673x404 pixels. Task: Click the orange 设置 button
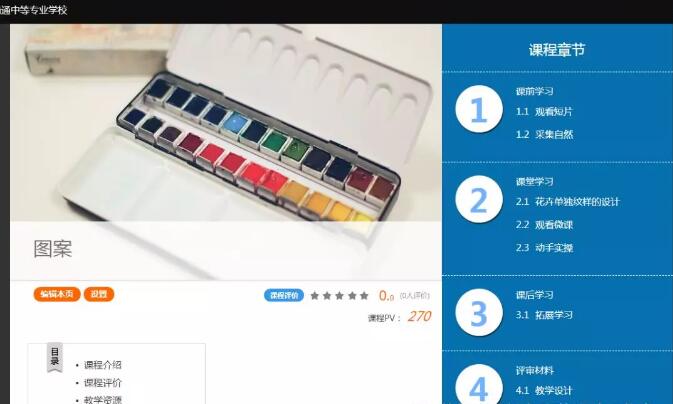(x=99, y=294)
